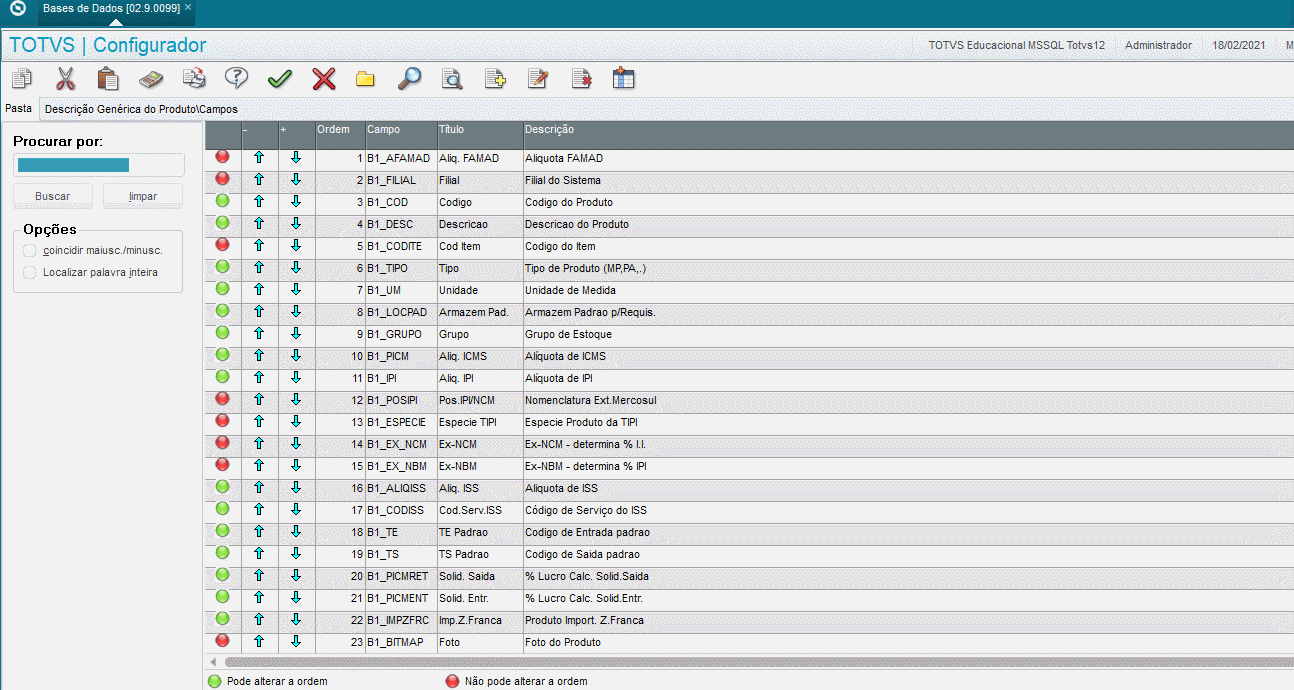Select the B1_FILIAL field cell
1294x690 pixels.
pos(400,180)
